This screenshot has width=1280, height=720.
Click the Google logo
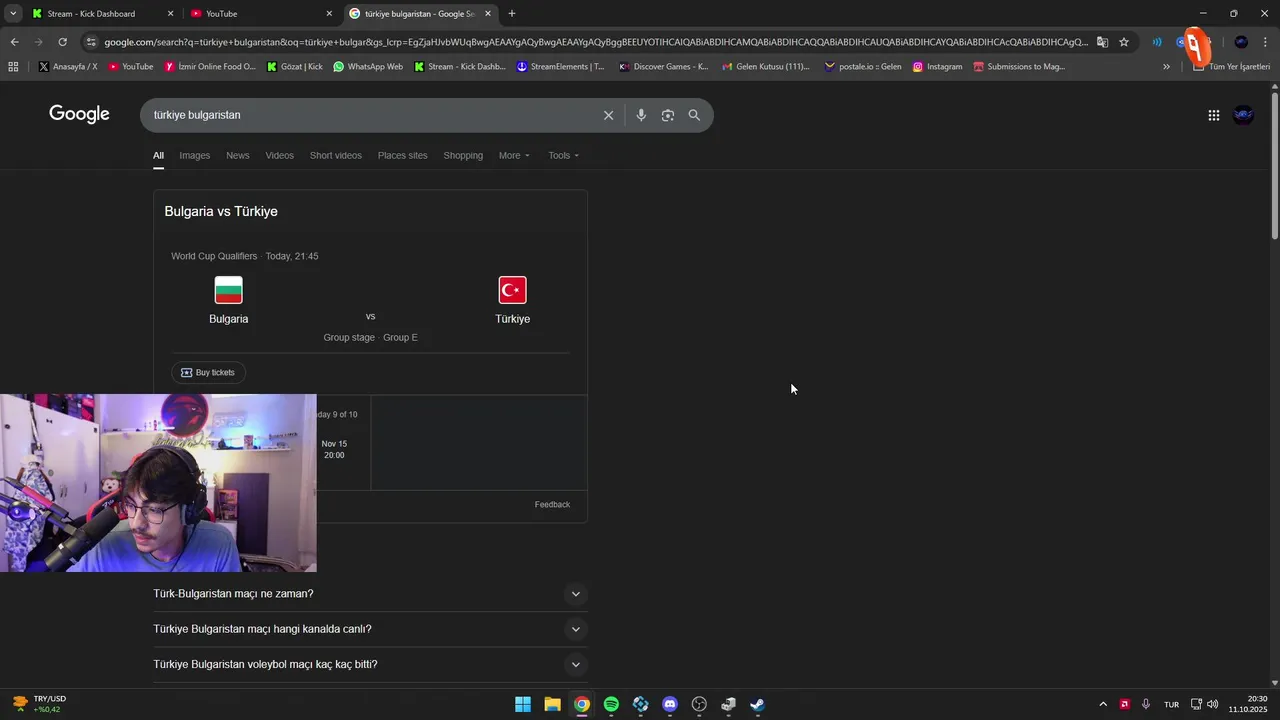[79, 114]
